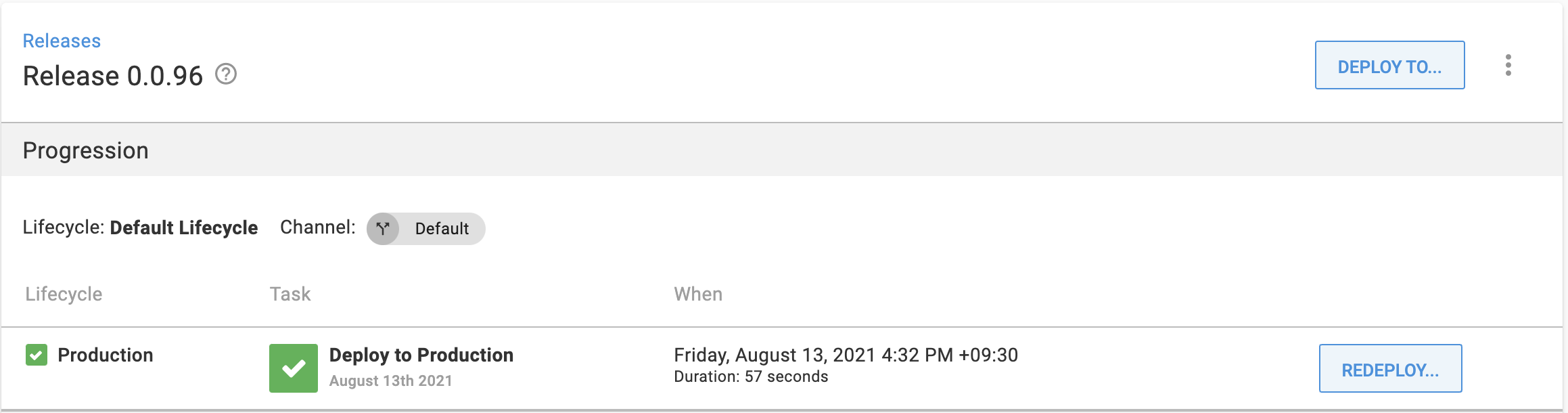Click the Default Lifecycle label

[183, 227]
